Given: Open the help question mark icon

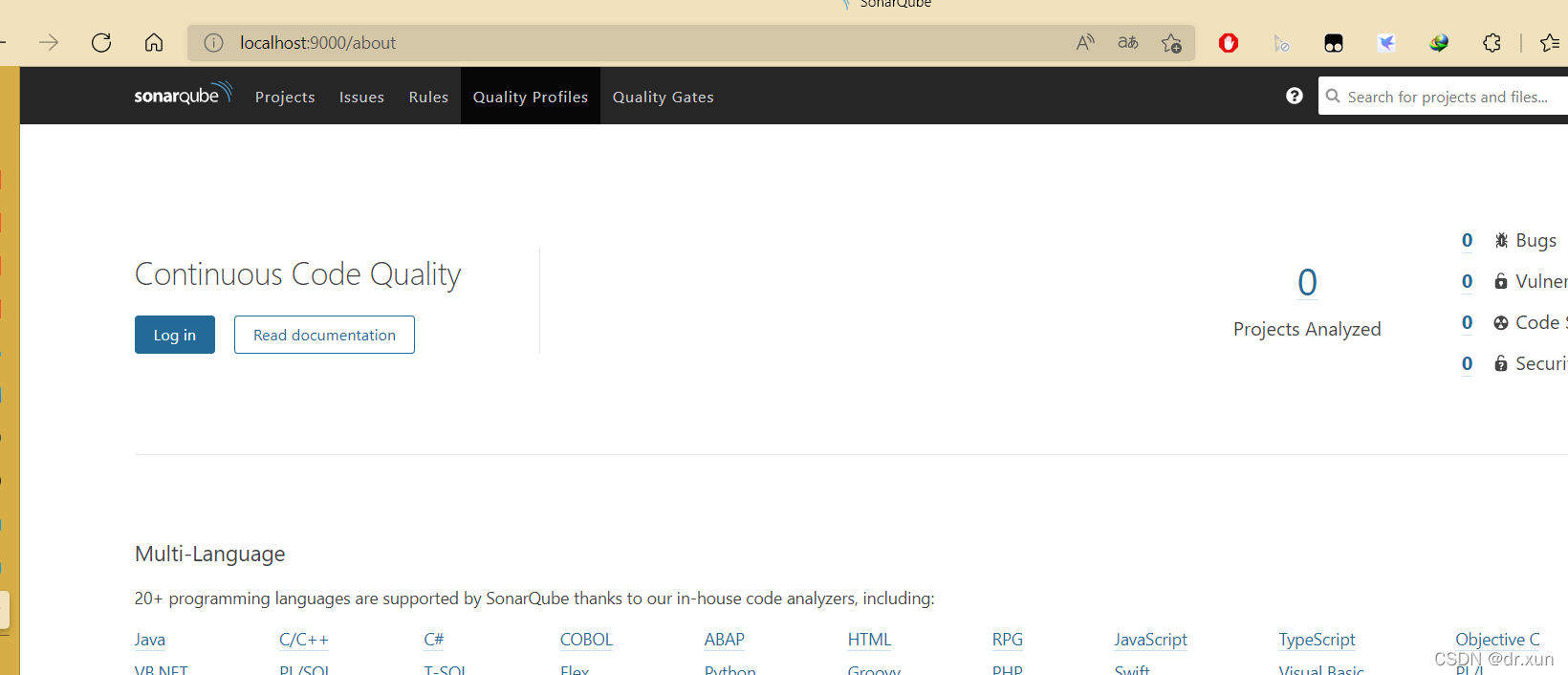Looking at the screenshot, I should tap(1295, 96).
